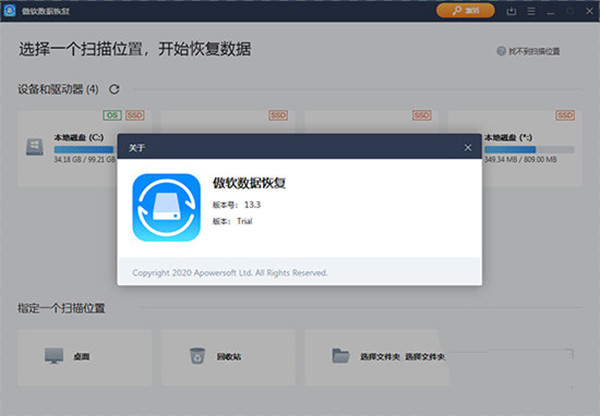Screen dimensions: 600x416
Task: Click the folder icon for 选择文件夹
Action: coord(341,356)
